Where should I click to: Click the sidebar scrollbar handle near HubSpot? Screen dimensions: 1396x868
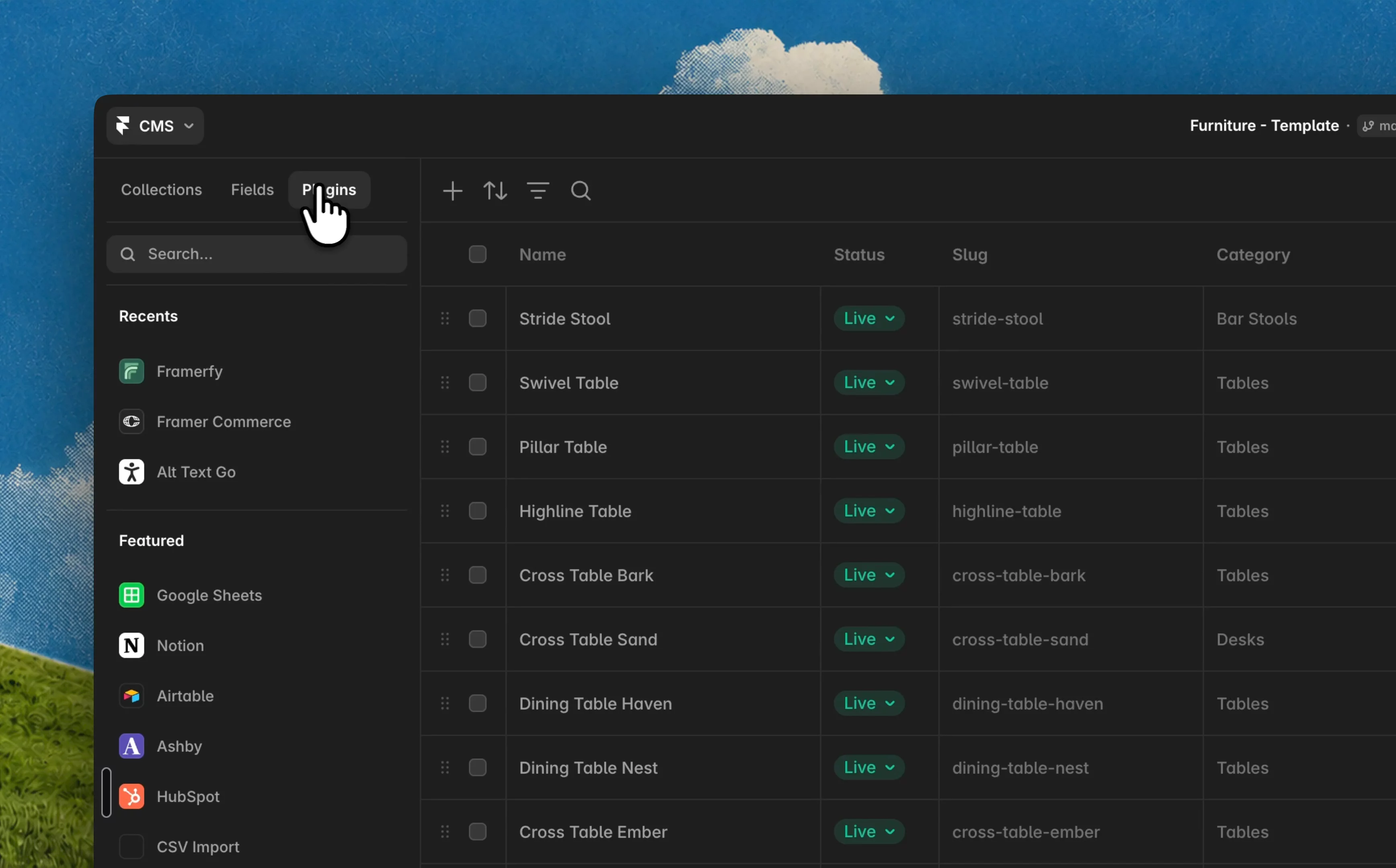[x=106, y=792]
